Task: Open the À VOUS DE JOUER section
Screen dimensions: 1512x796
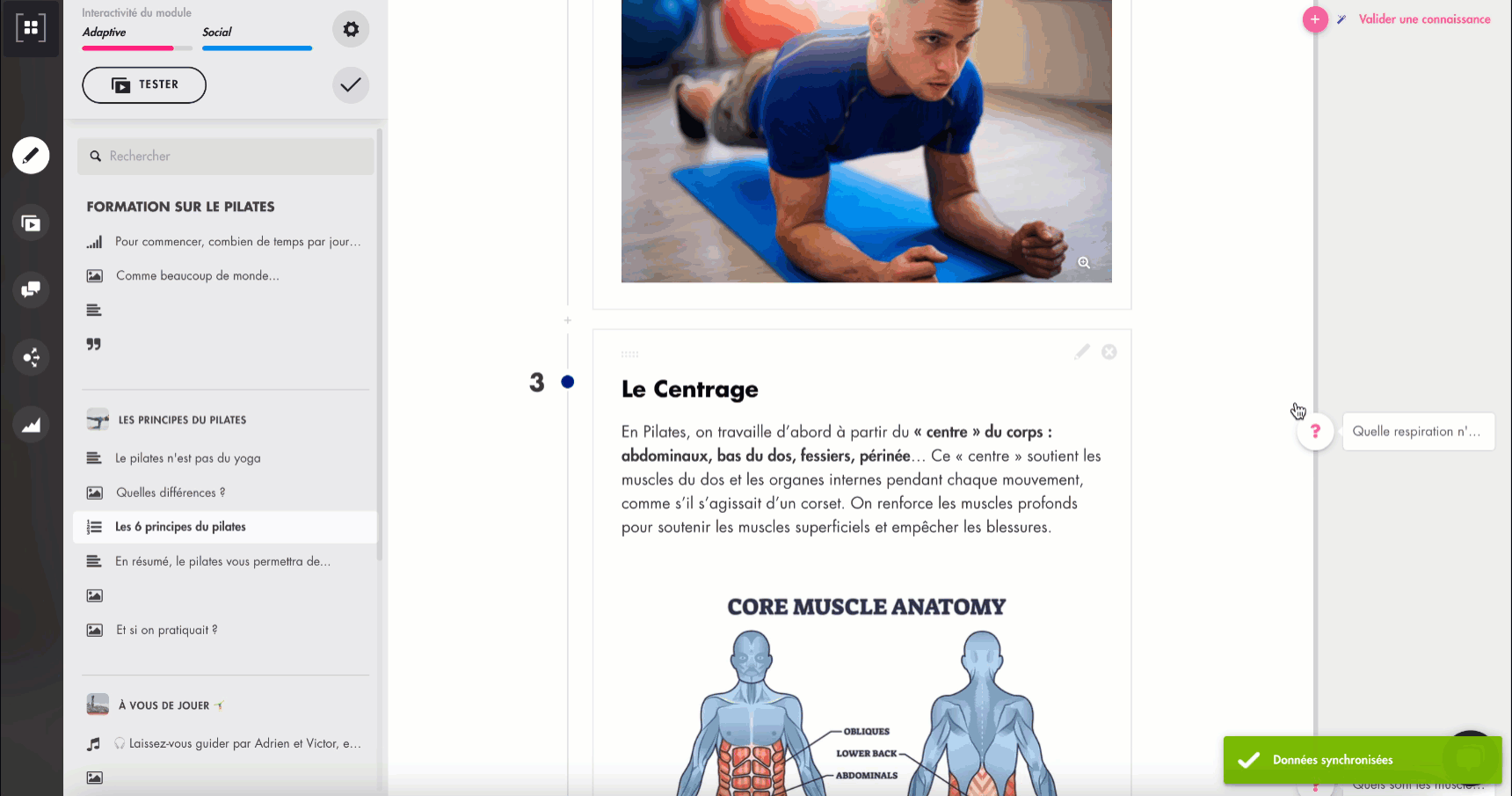Action: click(x=164, y=705)
